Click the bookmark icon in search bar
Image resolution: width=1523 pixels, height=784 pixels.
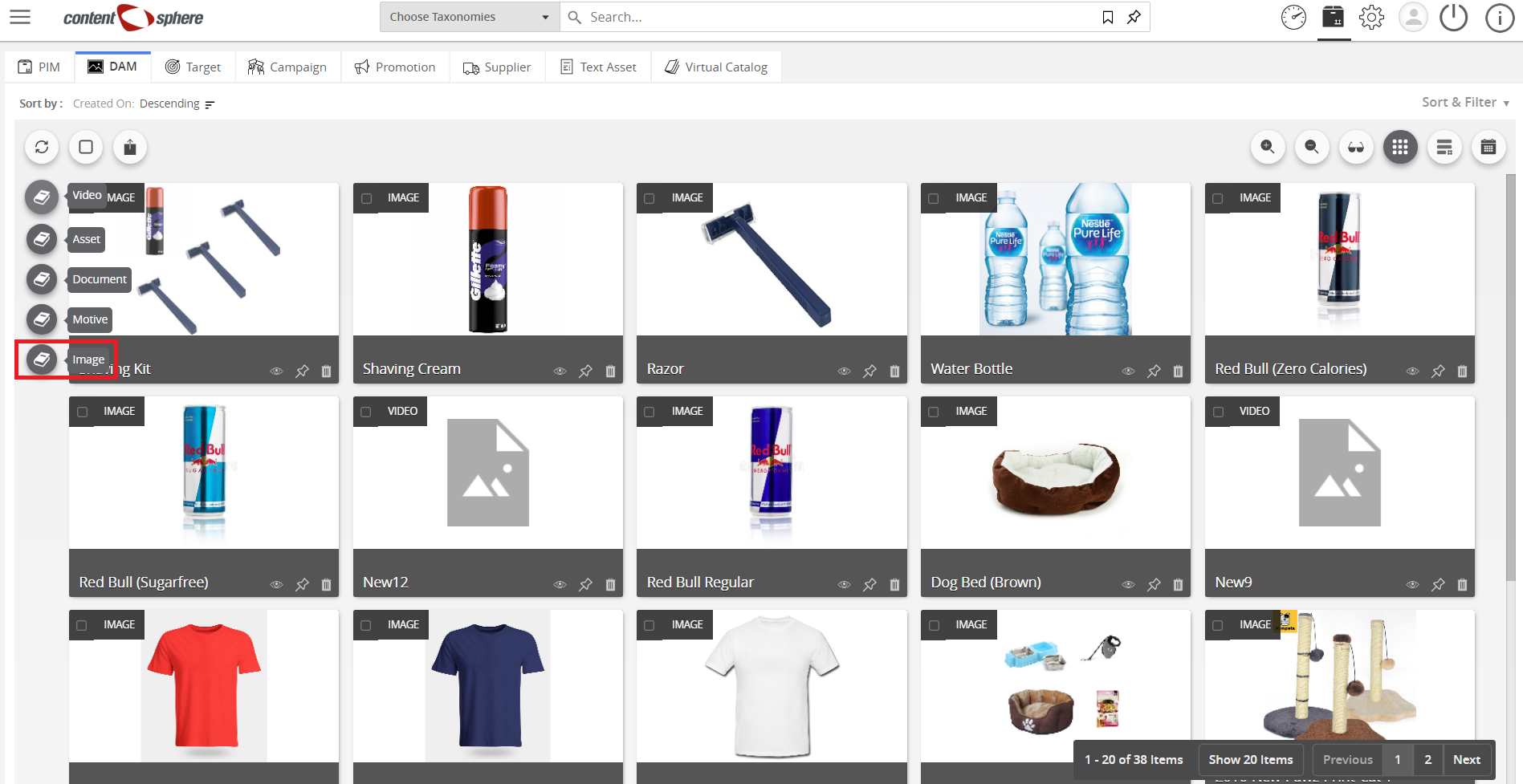coord(1108,17)
